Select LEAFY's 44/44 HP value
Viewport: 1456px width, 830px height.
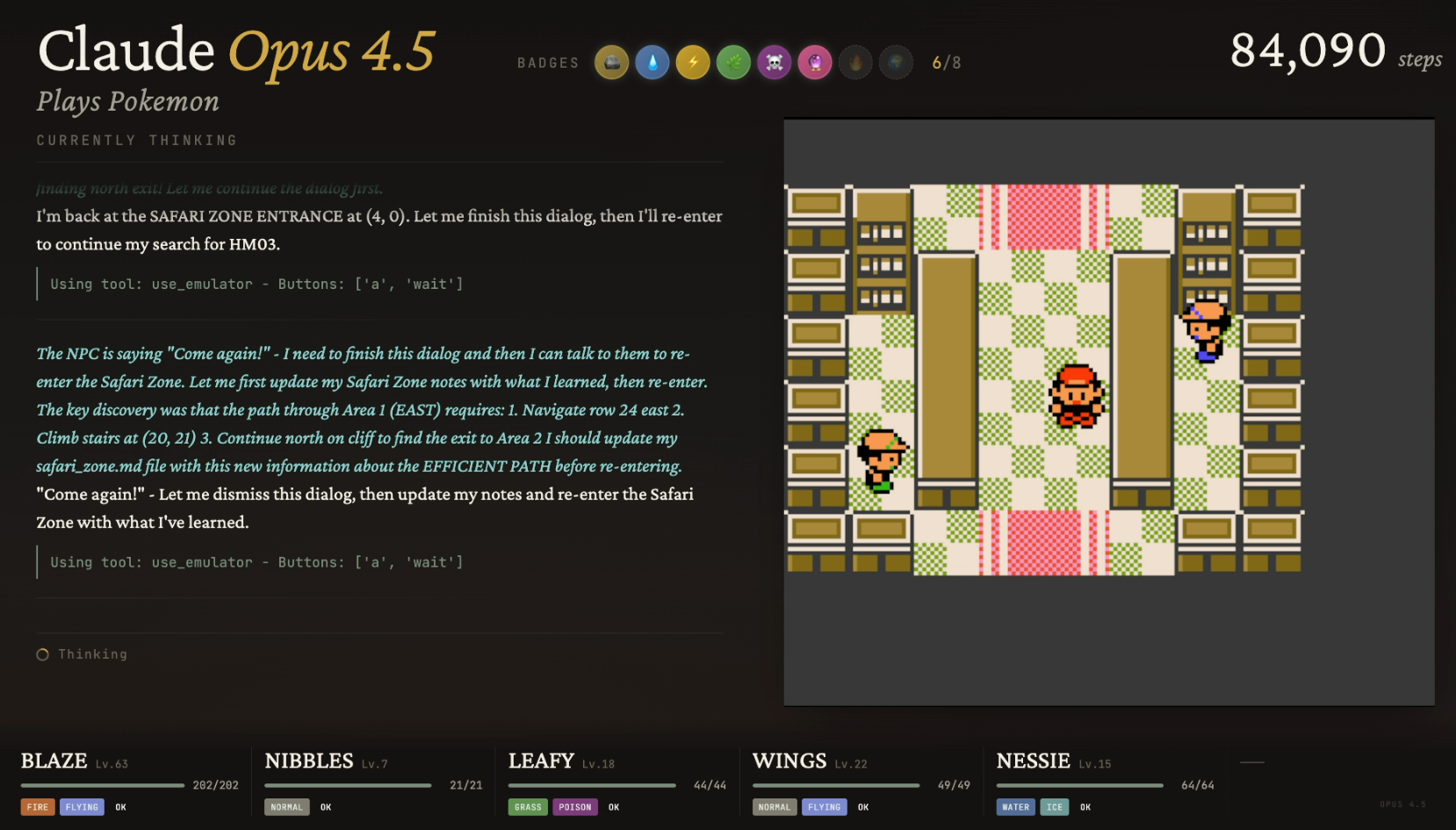click(710, 785)
